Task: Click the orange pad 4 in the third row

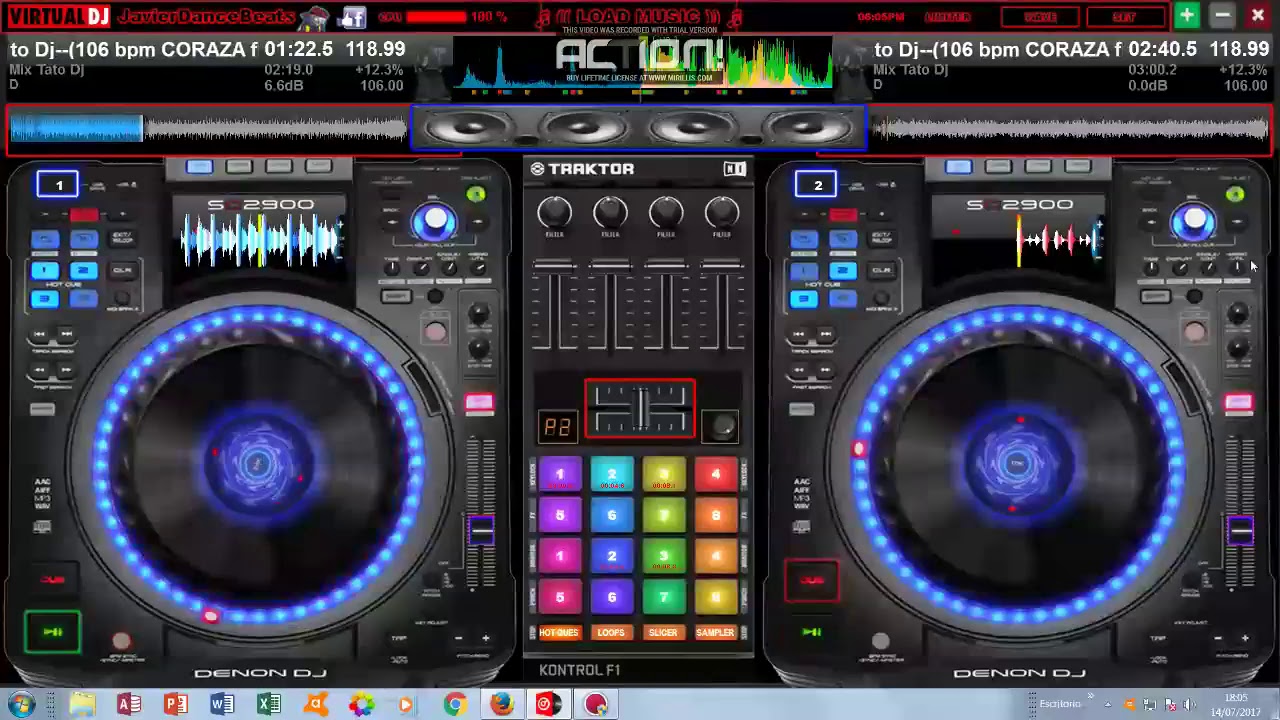Action: tap(715, 556)
